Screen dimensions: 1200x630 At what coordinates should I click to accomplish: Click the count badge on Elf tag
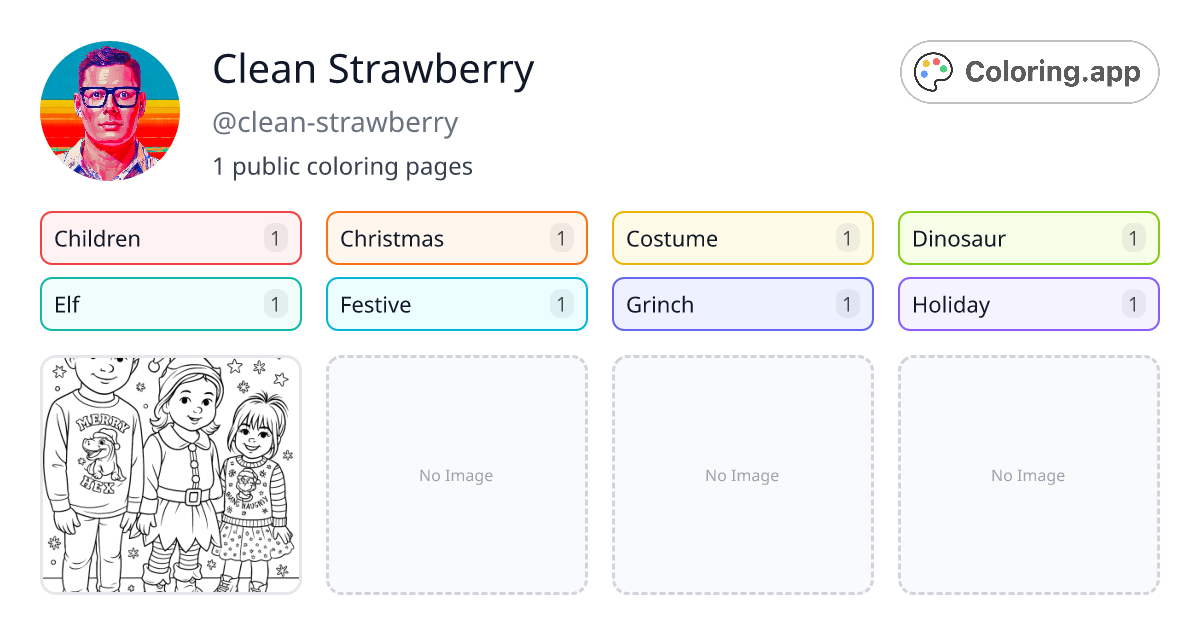pos(275,304)
